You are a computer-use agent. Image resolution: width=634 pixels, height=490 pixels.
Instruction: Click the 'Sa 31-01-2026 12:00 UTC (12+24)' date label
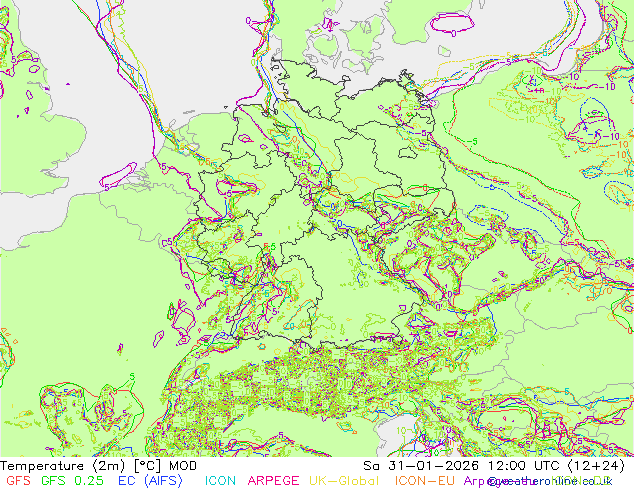tap(494, 466)
